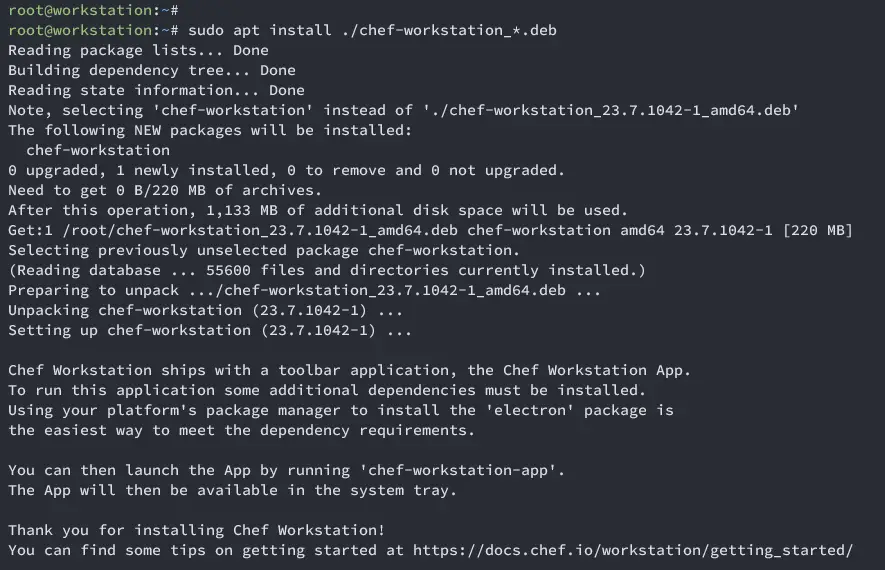Click the 'Setting up chef-workstation' line

click(x=210, y=330)
